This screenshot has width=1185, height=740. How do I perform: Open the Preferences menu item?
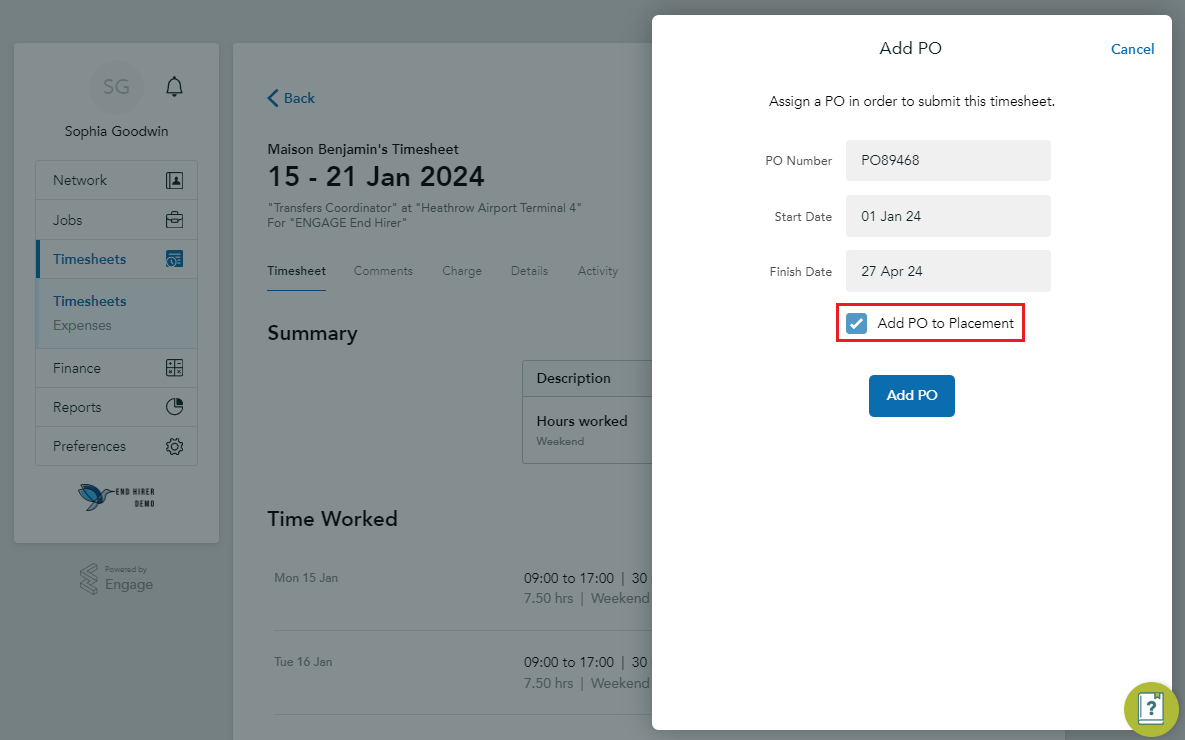(116, 446)
